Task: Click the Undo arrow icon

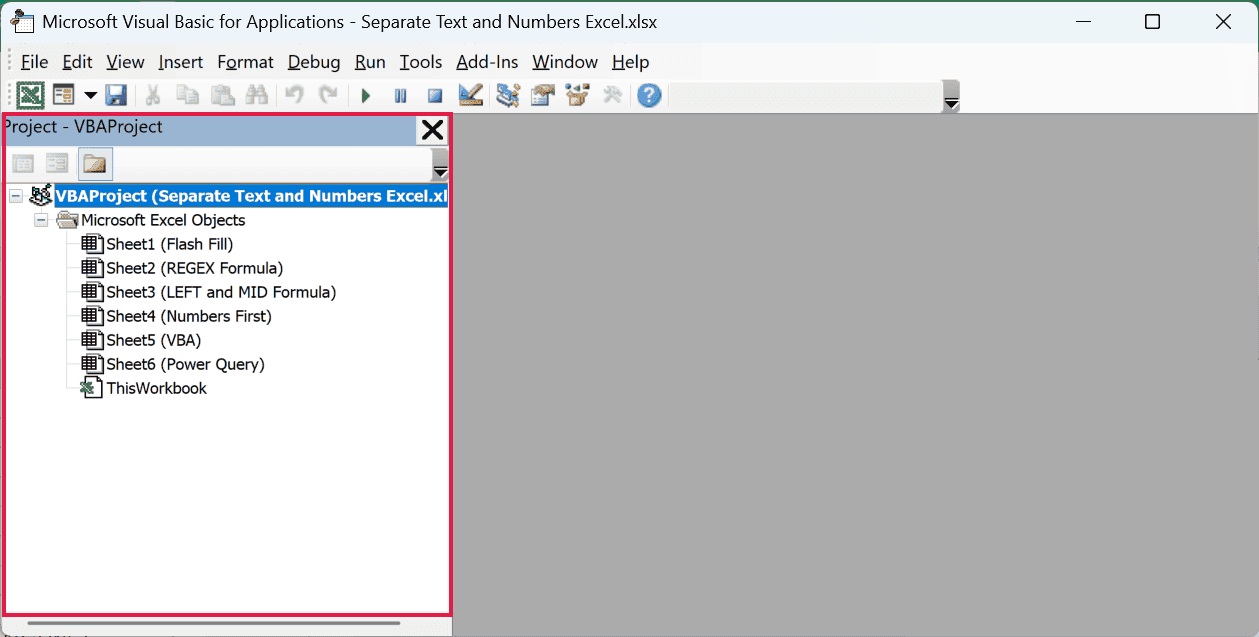Action: click(294, 95)
